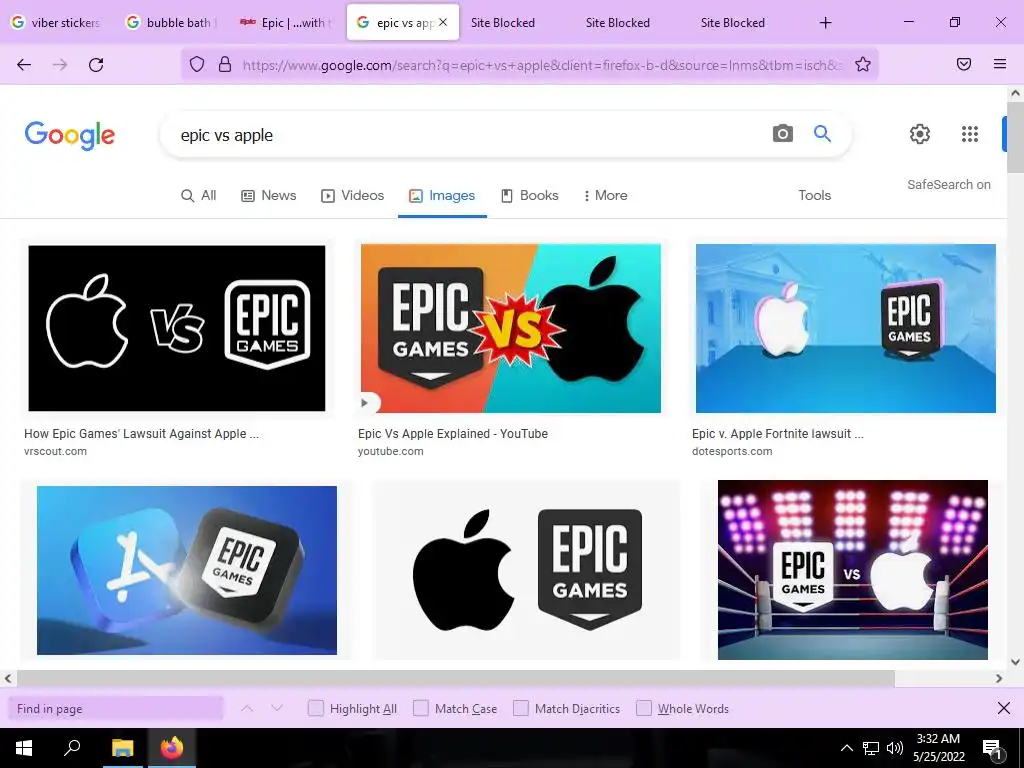Find next match arrow in find bar
The width and height of the screenshot is (1024, 768).
click(x=277, y=709)
